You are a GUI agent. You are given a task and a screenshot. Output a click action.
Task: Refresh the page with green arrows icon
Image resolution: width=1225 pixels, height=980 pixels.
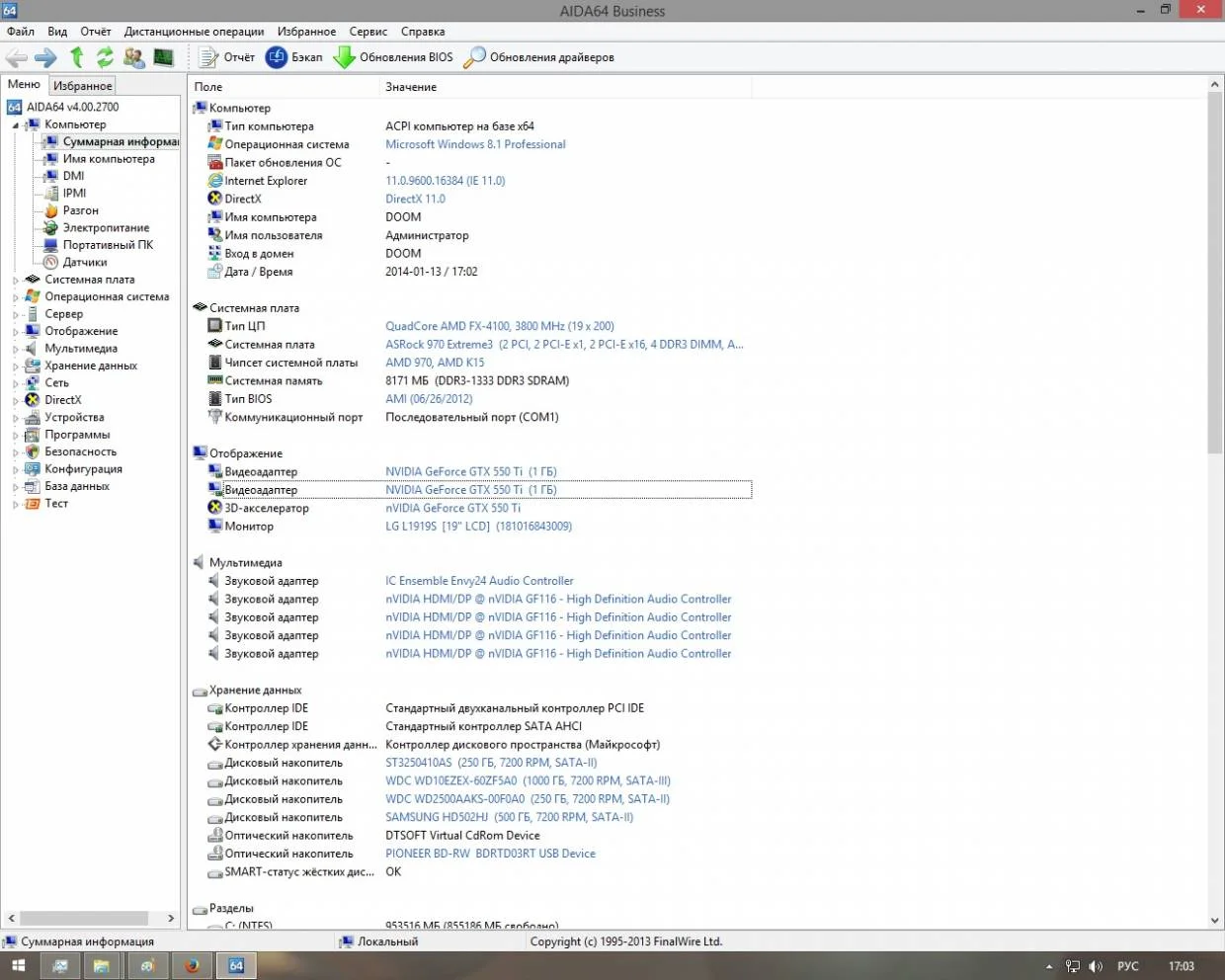[105, 57]
